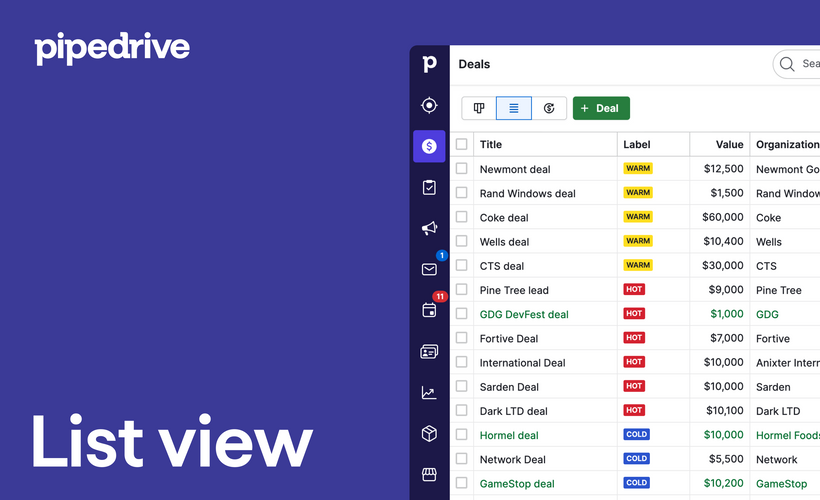Open the GDG DevFest deal link

[x=524, y=314]
